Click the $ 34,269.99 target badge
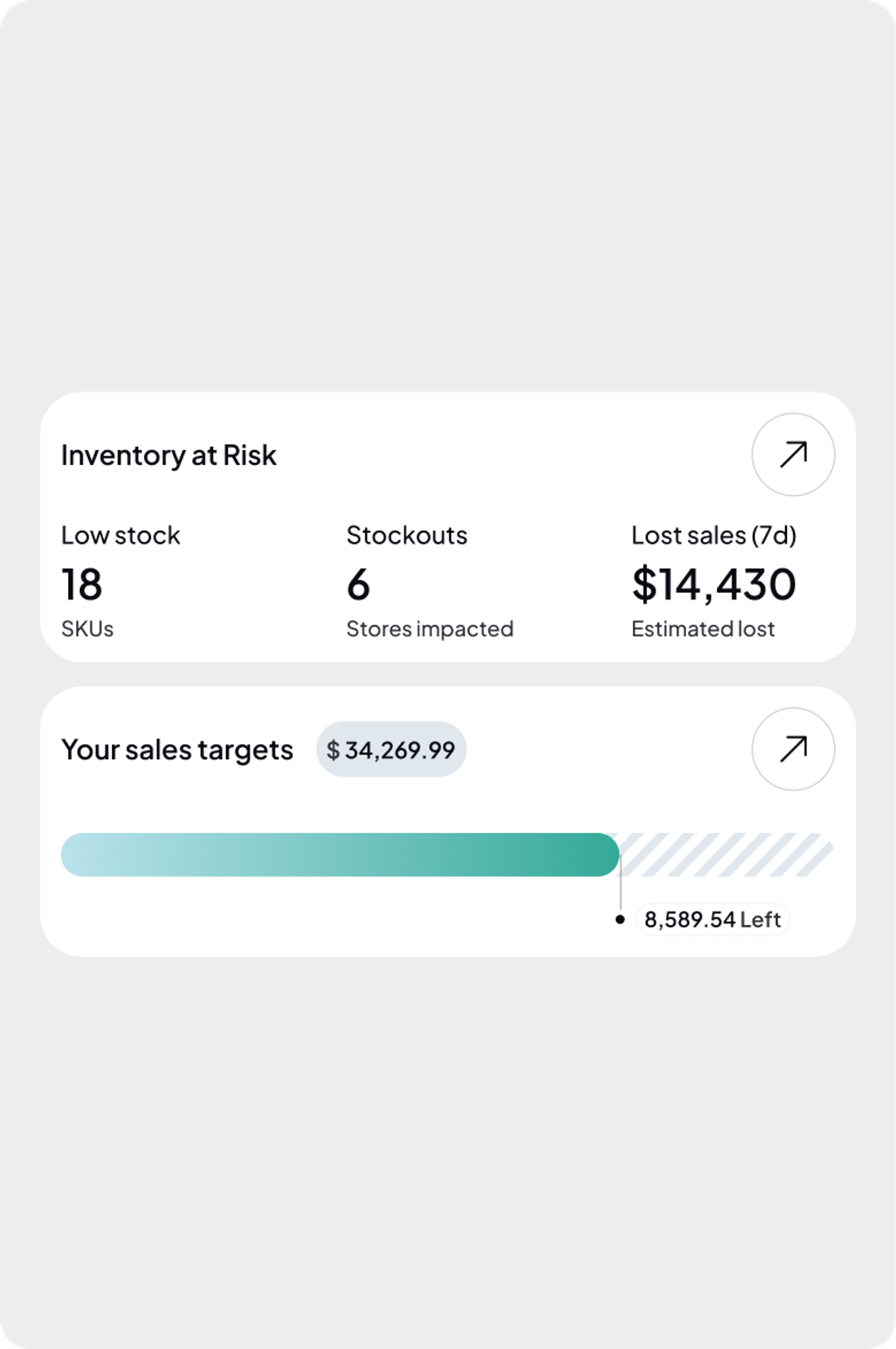896x1349 pixels. click(x=391, y=749)
